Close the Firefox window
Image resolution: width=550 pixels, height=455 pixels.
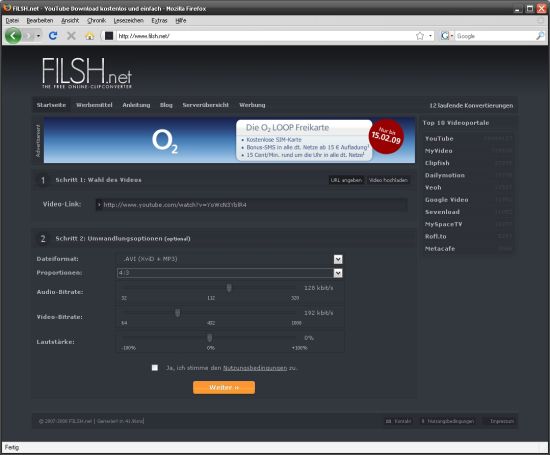point(542,8)
